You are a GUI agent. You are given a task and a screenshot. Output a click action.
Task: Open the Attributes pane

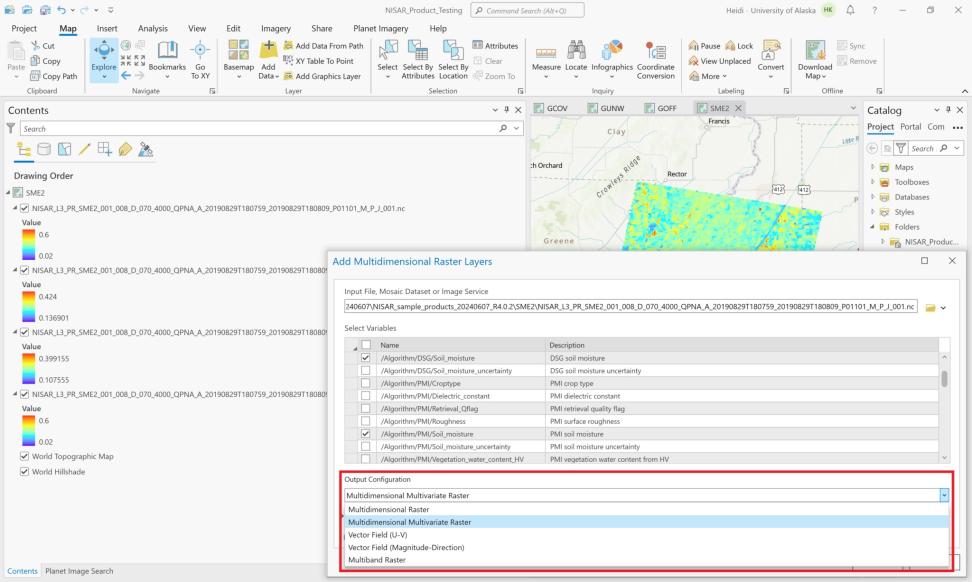[x=495, y=46]
